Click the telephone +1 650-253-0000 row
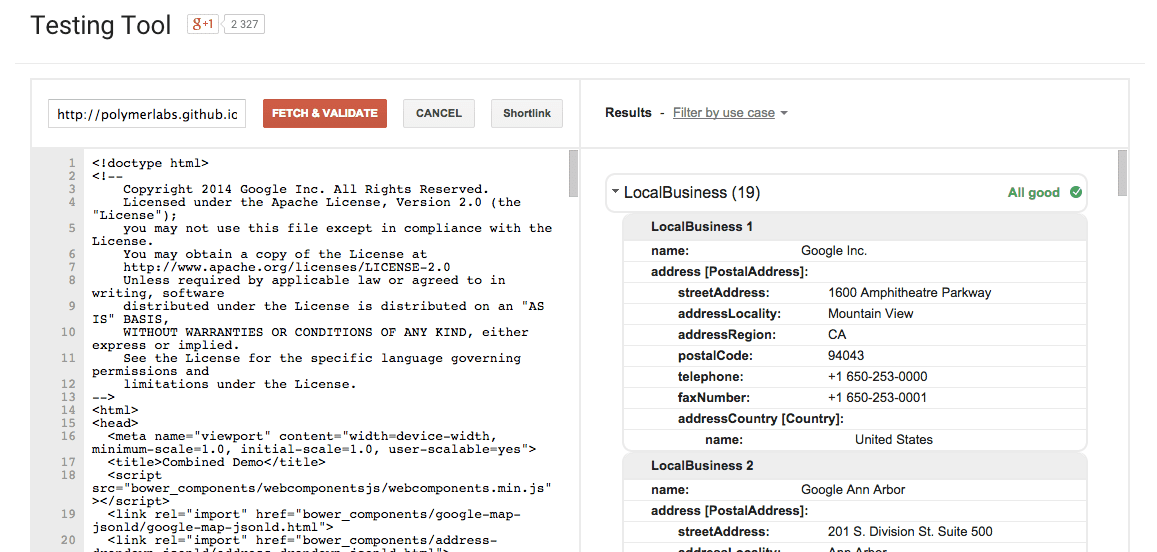 click(x=854, y=377)
